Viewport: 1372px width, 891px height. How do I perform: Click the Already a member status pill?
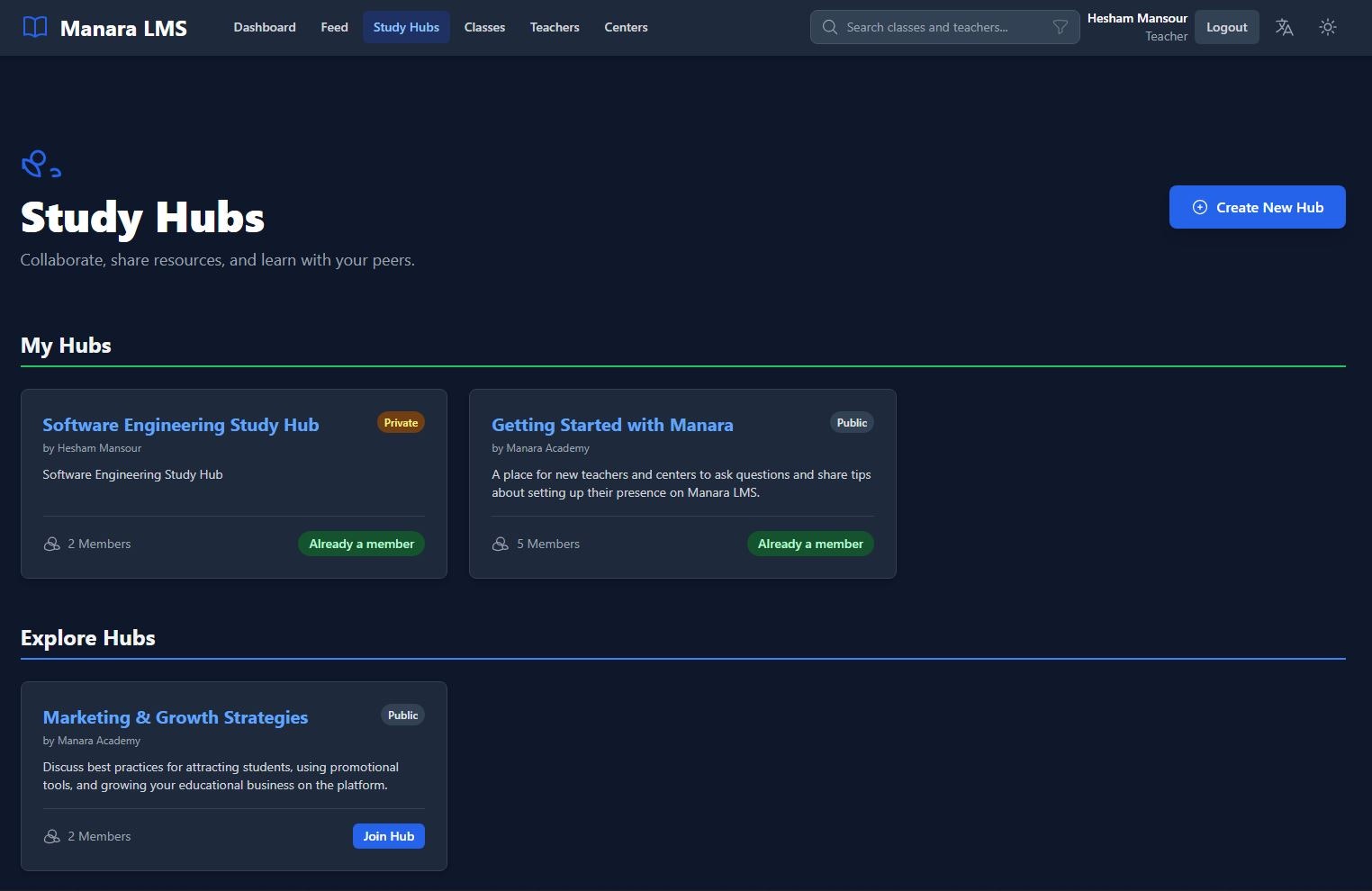tap(361, 544)
